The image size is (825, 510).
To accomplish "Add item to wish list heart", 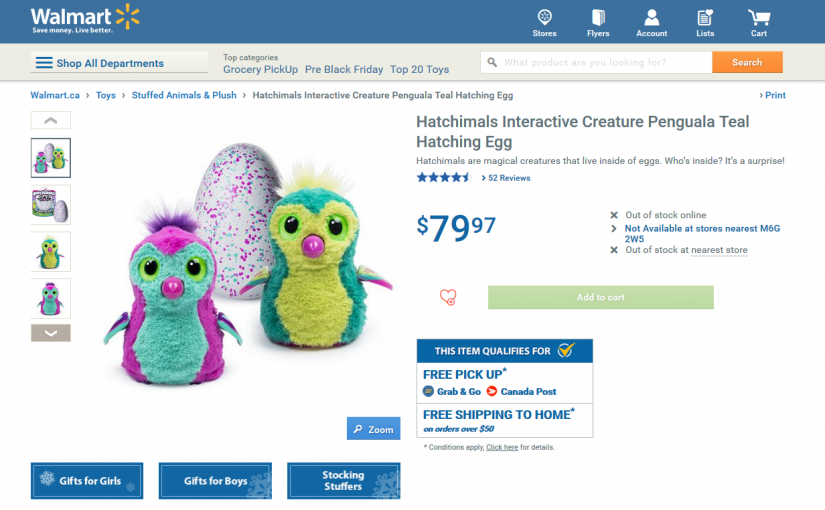I will point(448,297).
